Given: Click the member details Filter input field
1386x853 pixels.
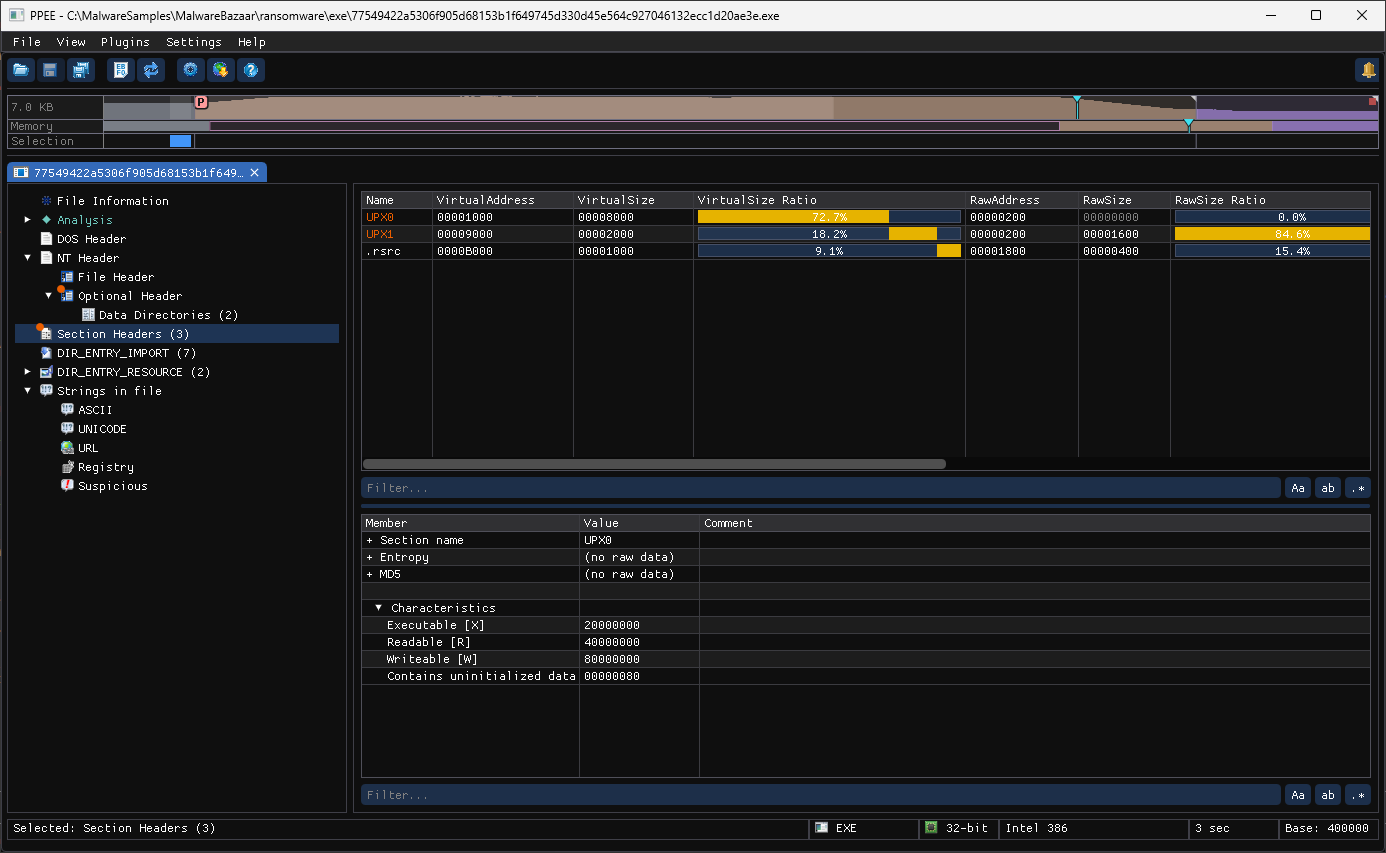Looking at the screenshot, I should pyautogui.click(x=821, y=795).
